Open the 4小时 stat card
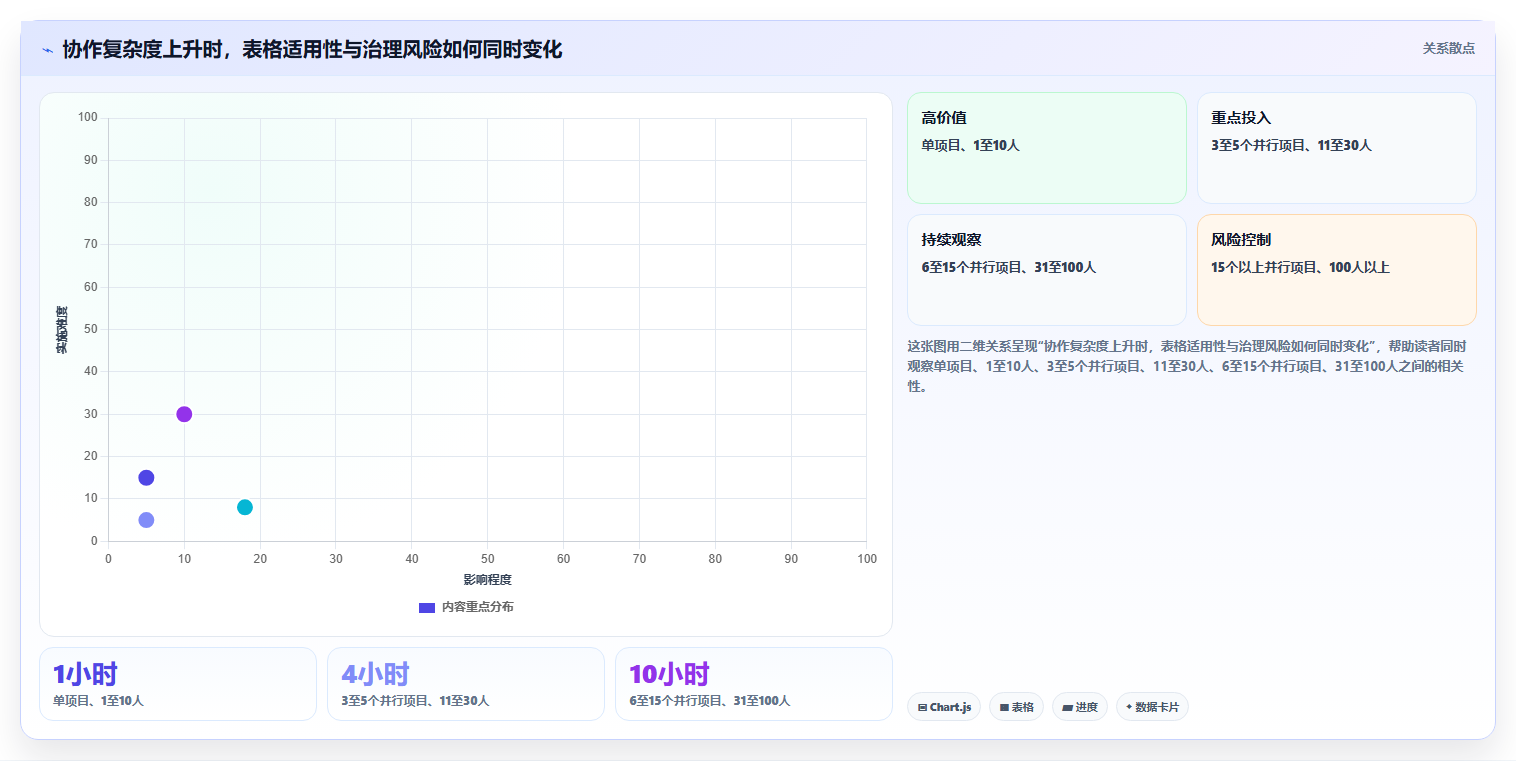The height and width of the screenshot is (761, 1516). point(466,684)
